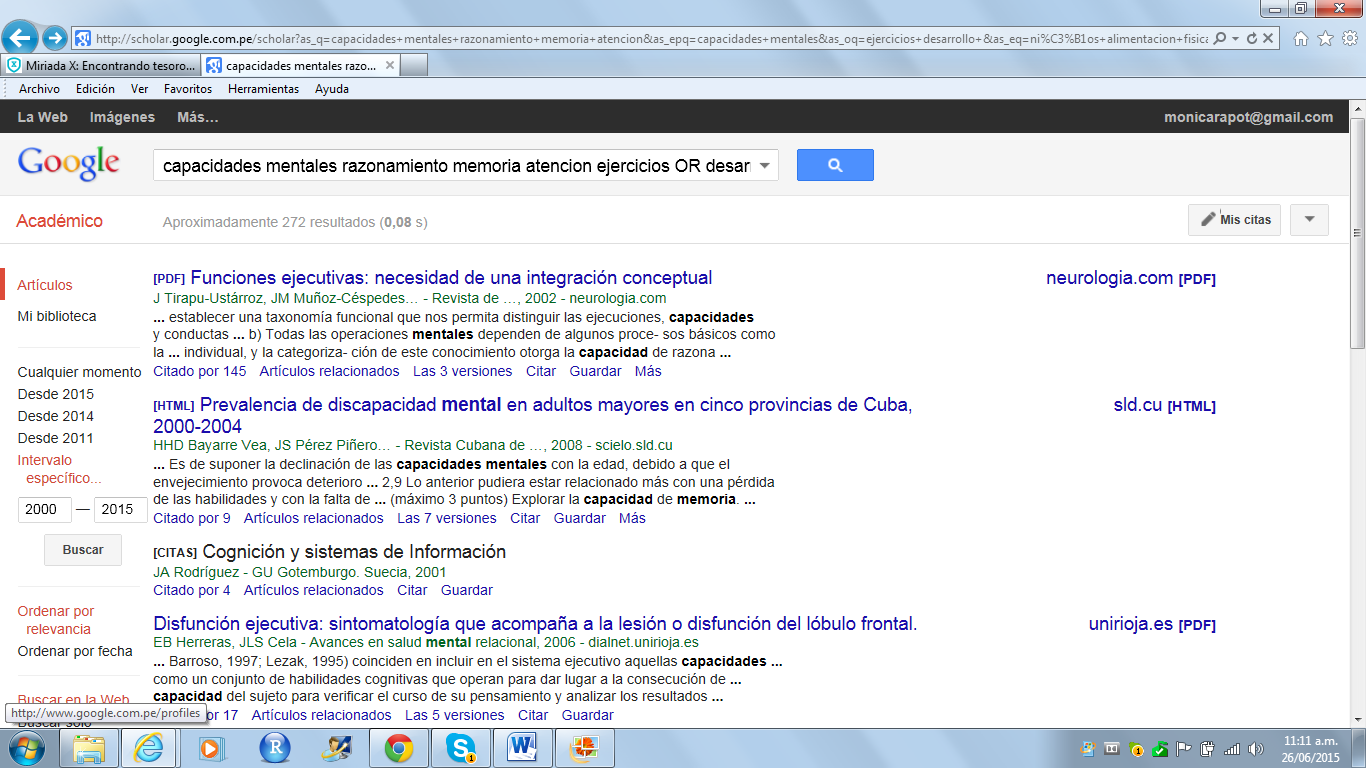Filter by Cualquier momento

pos(79,372)
